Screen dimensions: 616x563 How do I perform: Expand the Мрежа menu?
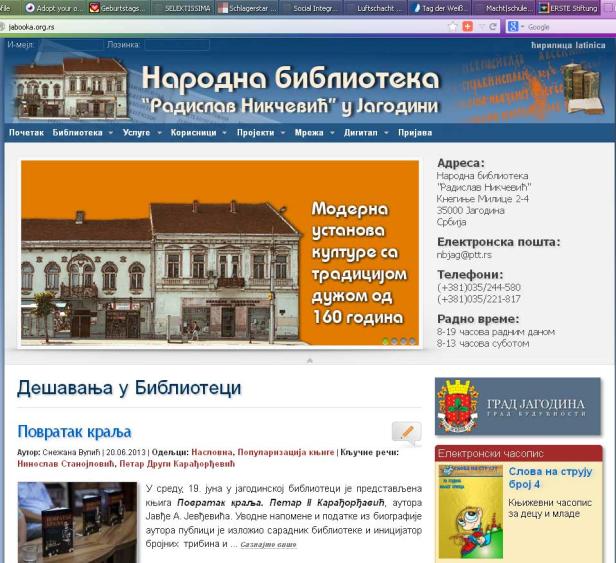tap(314, 133)
